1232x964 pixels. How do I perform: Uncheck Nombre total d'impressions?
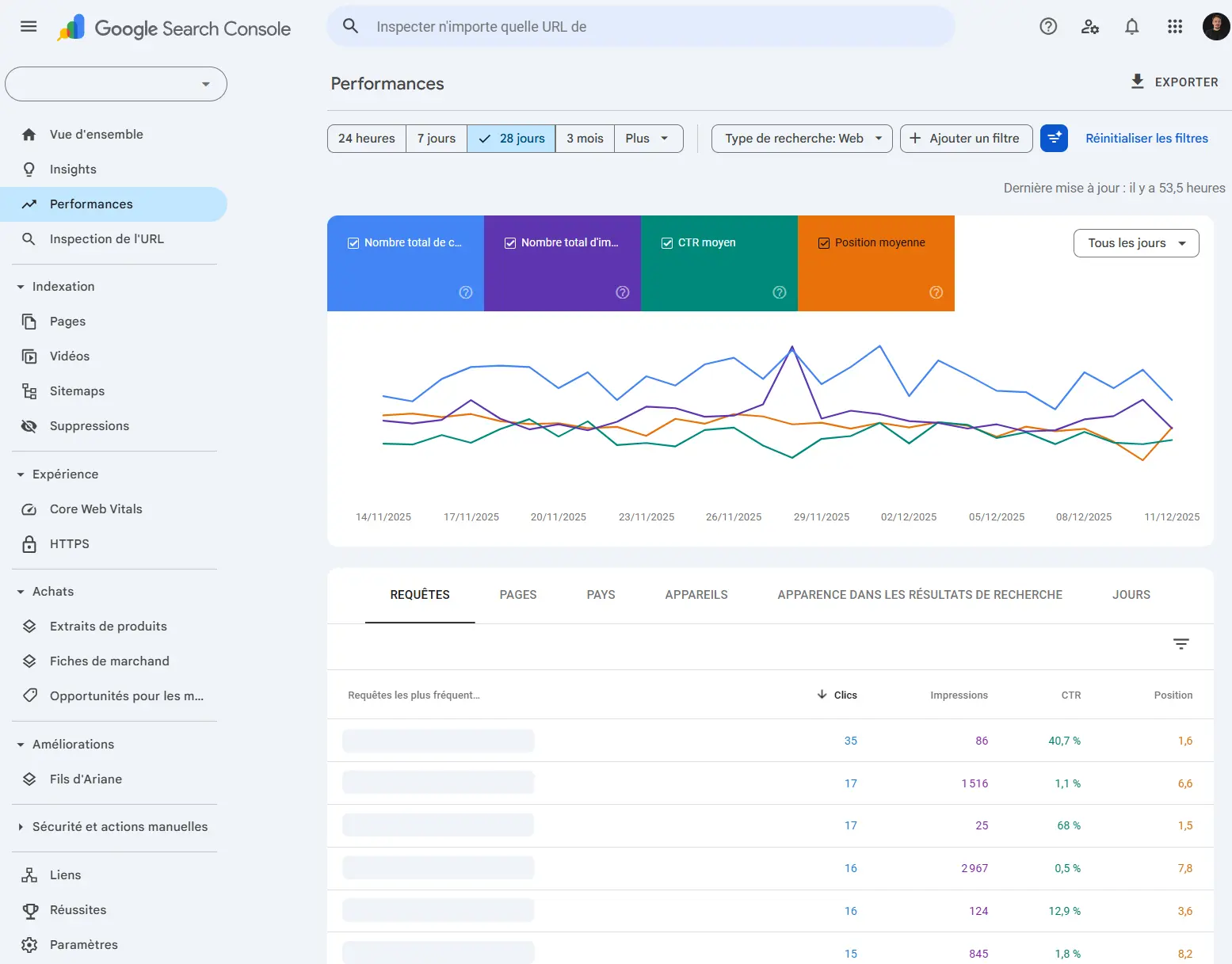pos(510,242)
